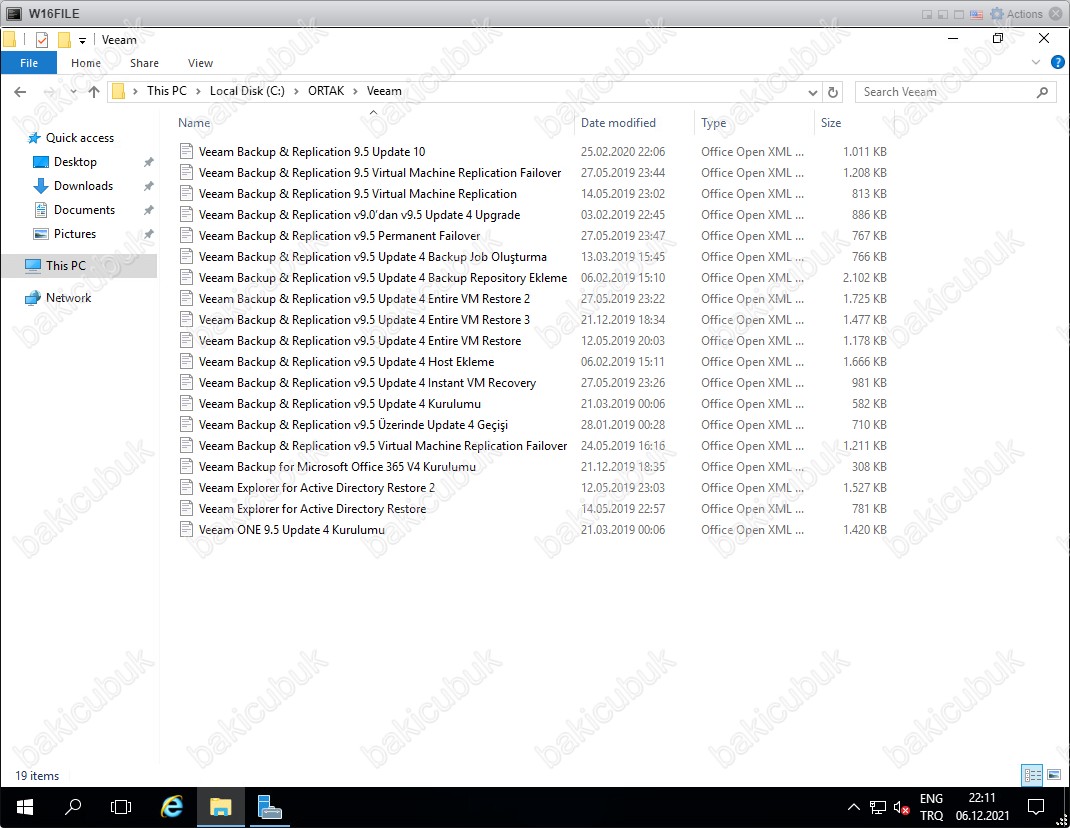1070x828 pixels.
Task: Expand the chevron after This PC in address bar
Action: click(198, 91)
